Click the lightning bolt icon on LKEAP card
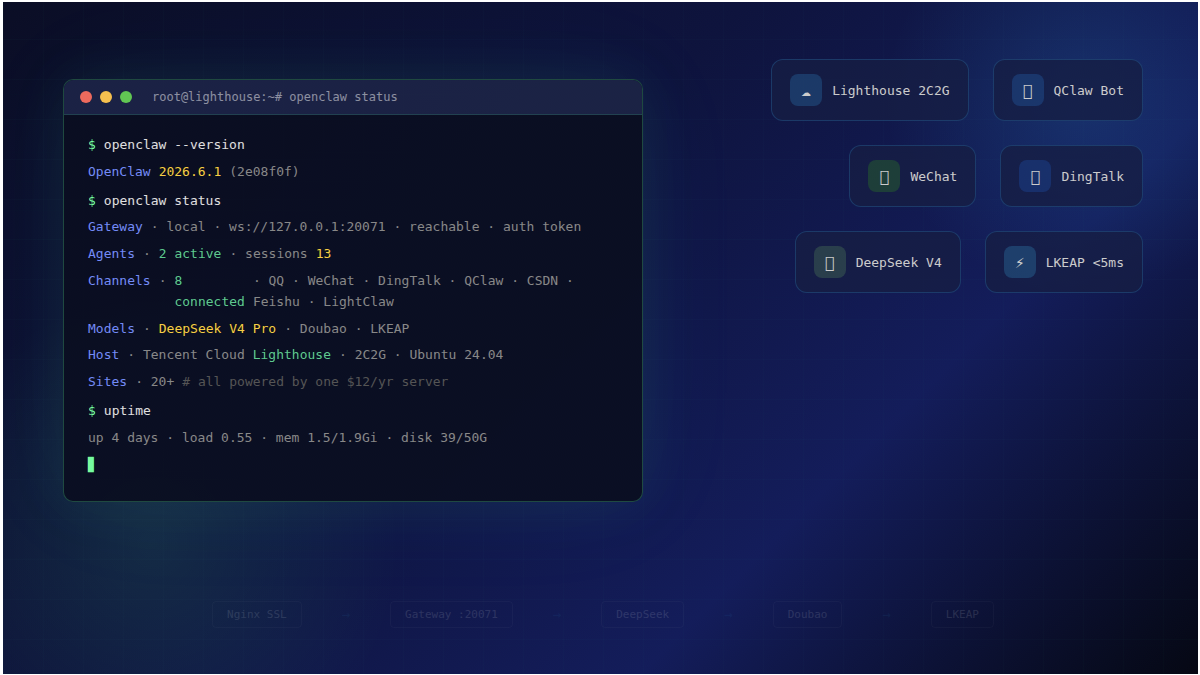Screen dimensions: 1200x675 coord(1020,262)
